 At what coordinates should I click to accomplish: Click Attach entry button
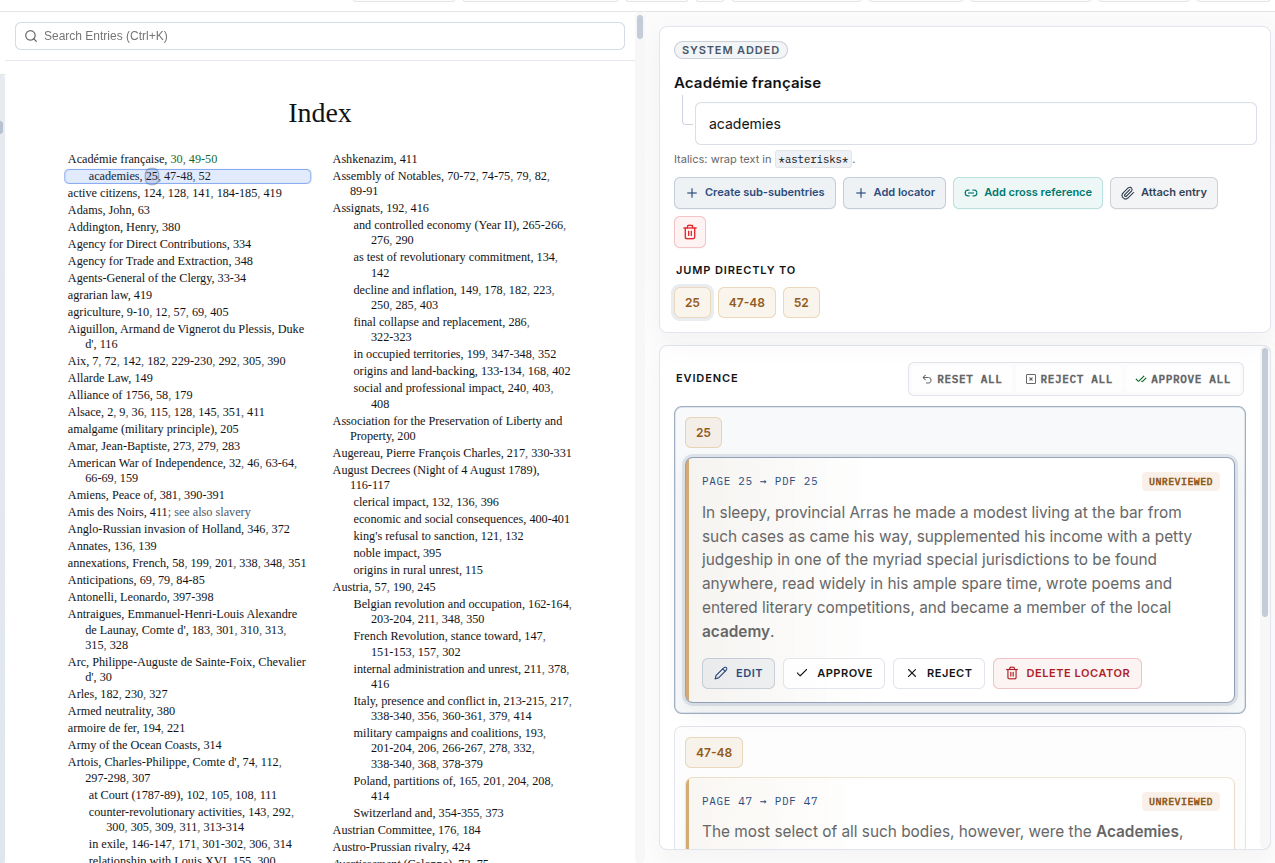click(x=1164, y=193)
